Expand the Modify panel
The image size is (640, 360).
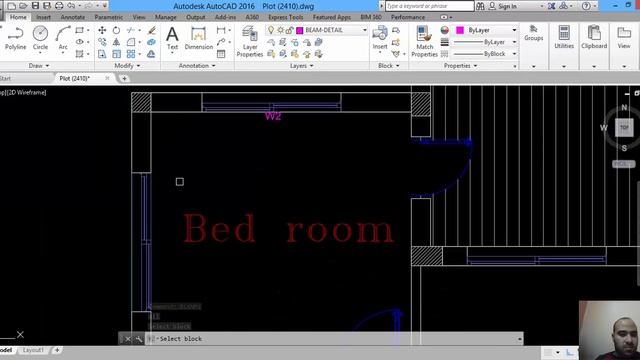tap(127, 65)
